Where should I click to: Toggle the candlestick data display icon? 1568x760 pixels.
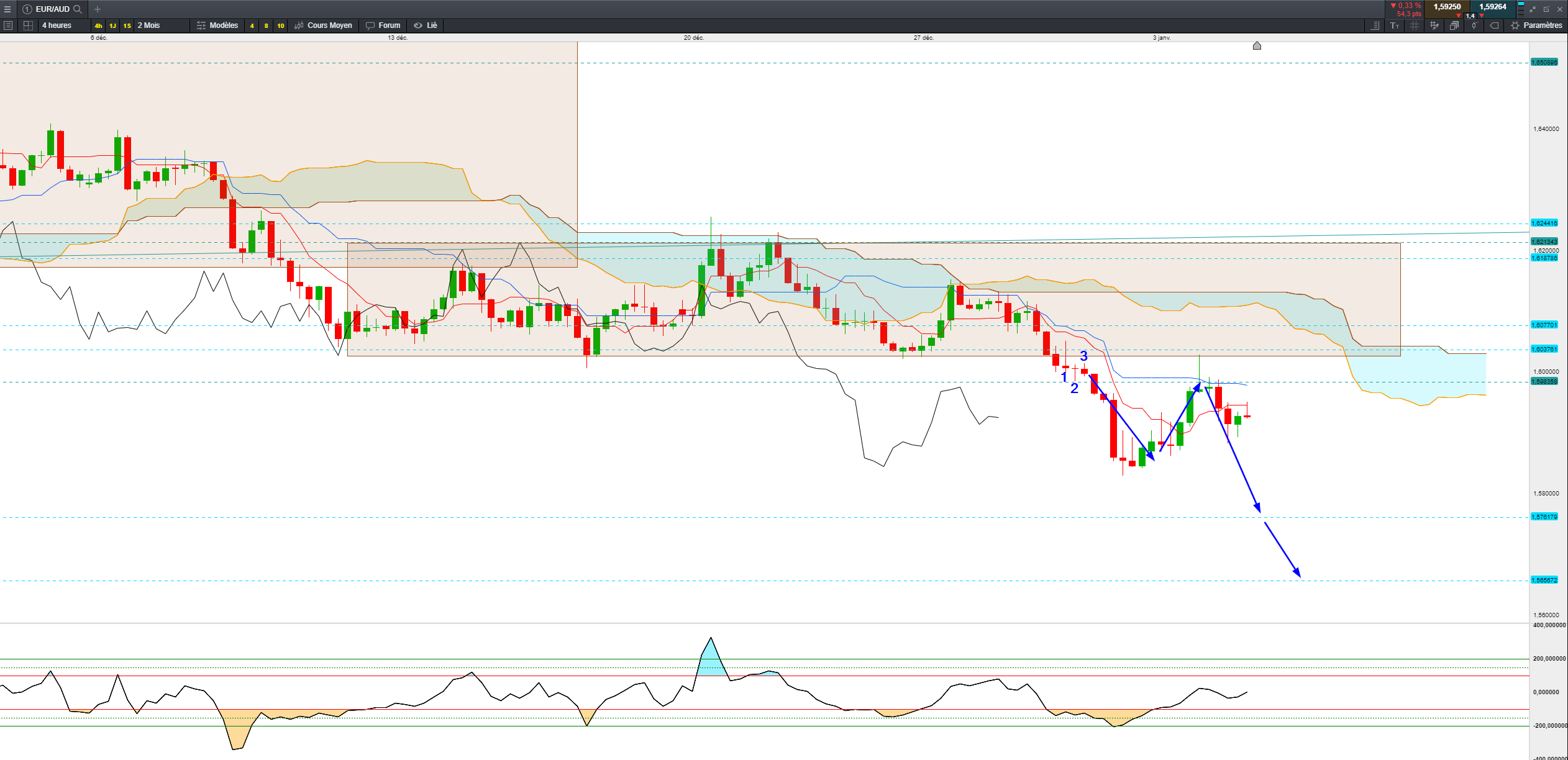point(1474,25)
